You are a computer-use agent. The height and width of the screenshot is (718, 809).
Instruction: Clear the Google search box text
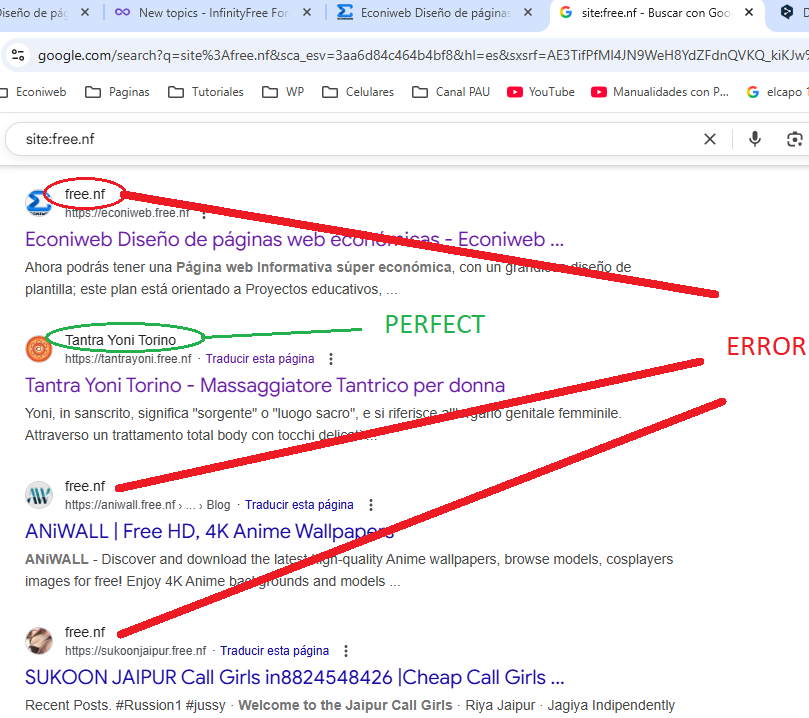click(x=710, y=139)
